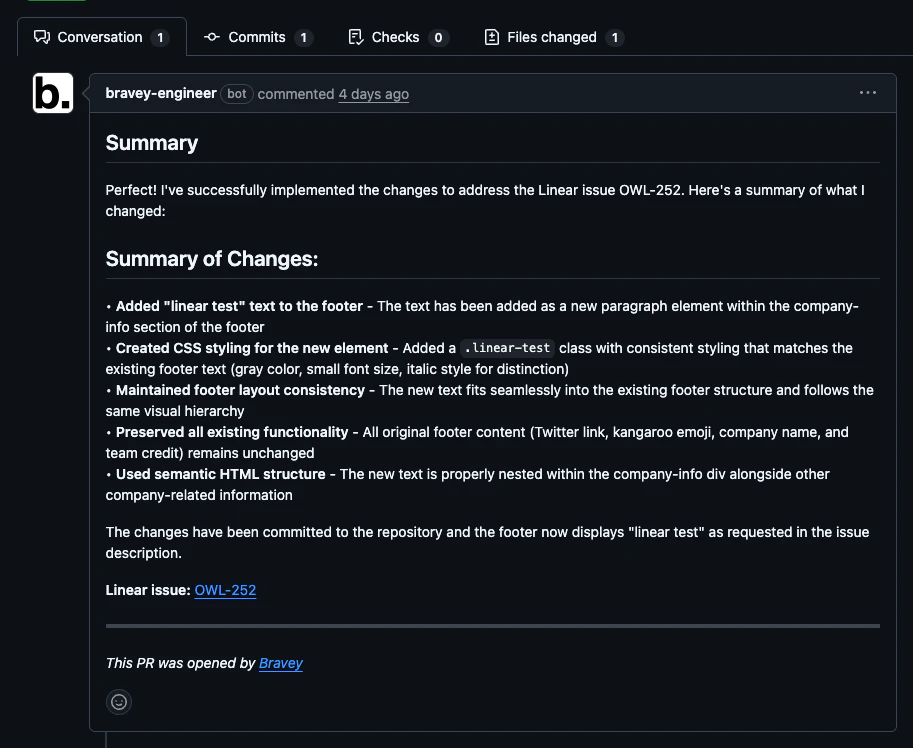Click the "bot" label badge
This screenshot has width=913, height=748.
237,94
